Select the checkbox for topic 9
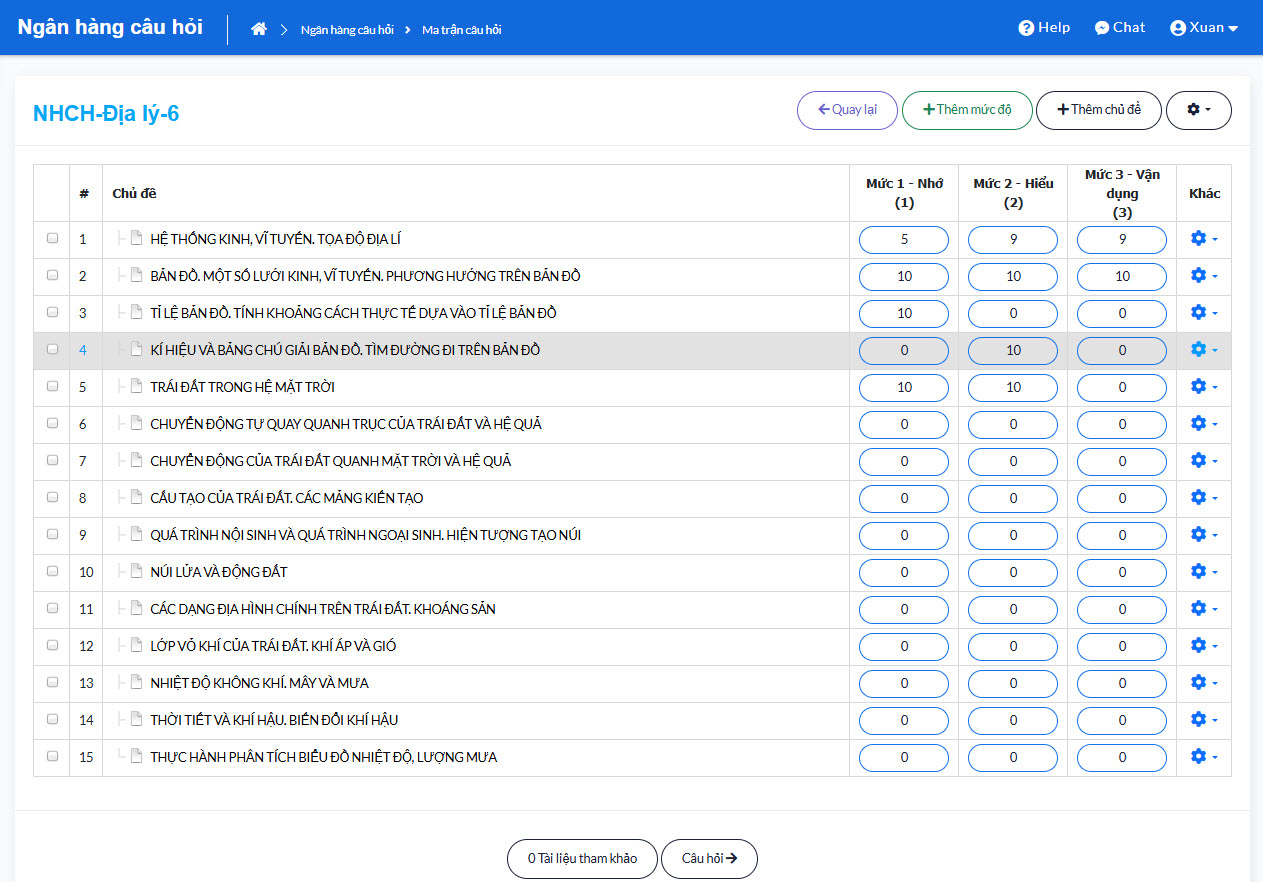The height and width of the screenshot is (882, 1263). 52,535
